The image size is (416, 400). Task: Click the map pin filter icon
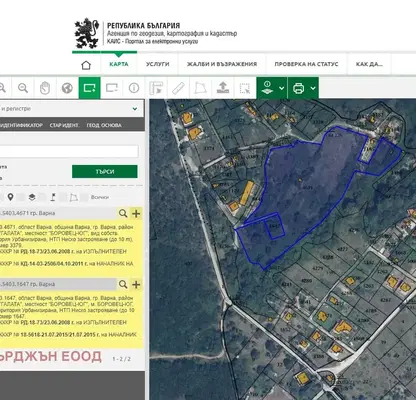tap(10, 197)
